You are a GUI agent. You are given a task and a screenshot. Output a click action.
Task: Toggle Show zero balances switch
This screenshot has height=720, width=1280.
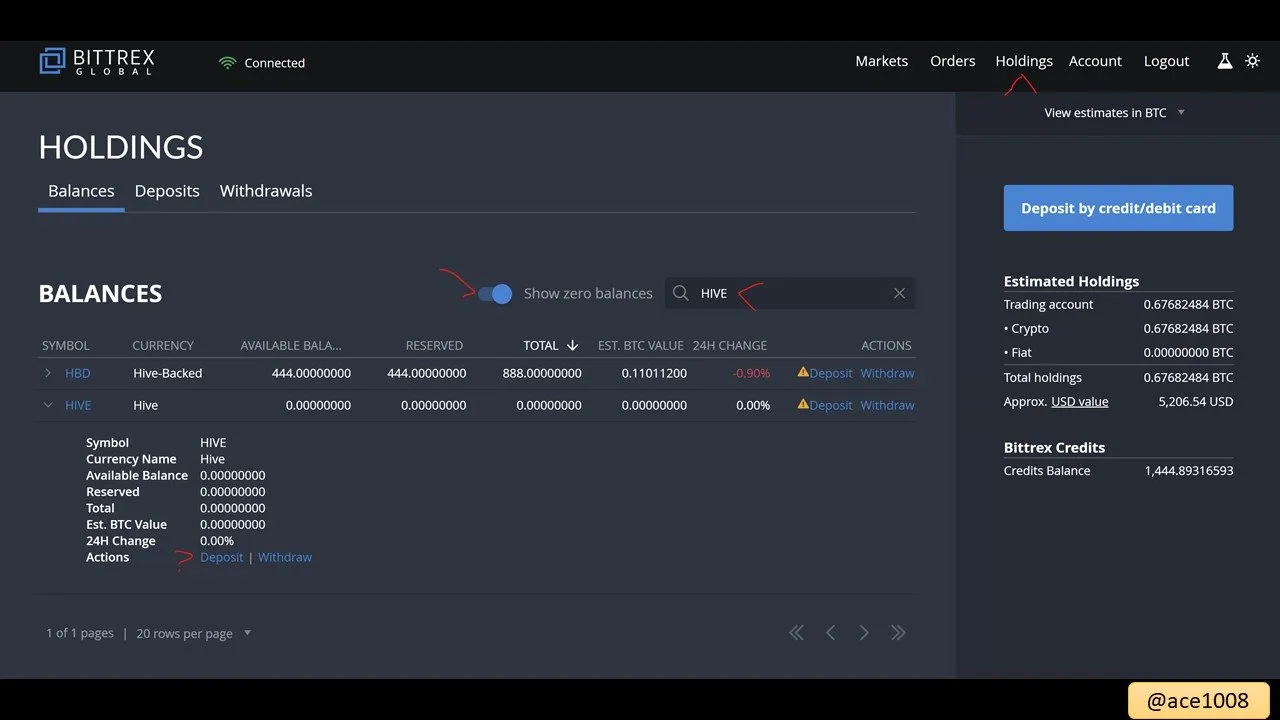[495, 293]
